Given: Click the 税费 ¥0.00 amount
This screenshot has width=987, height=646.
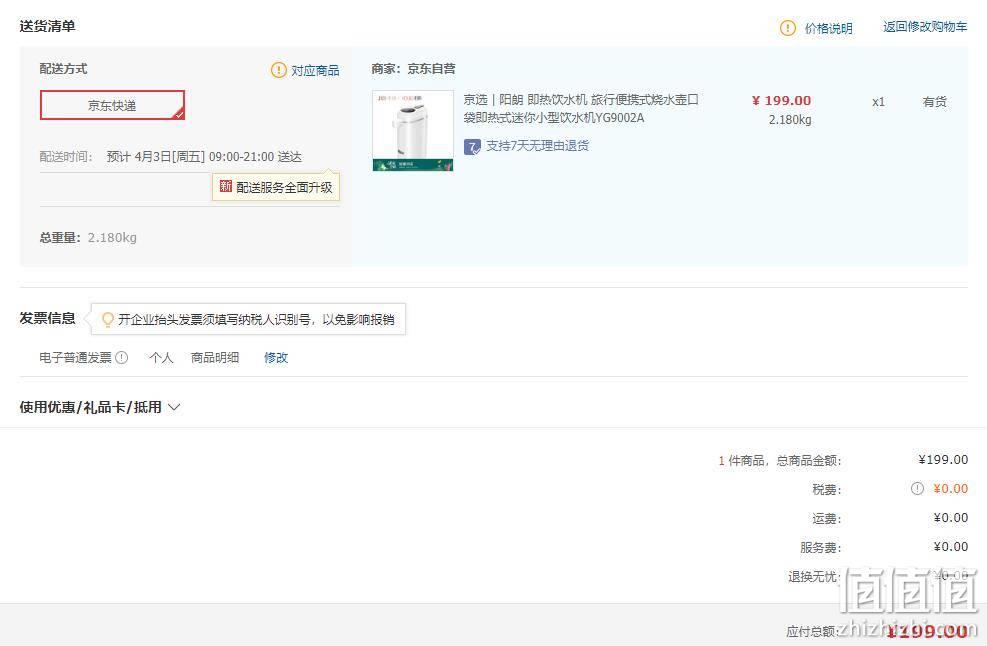Looking at the screenshot, I should 950,489.
